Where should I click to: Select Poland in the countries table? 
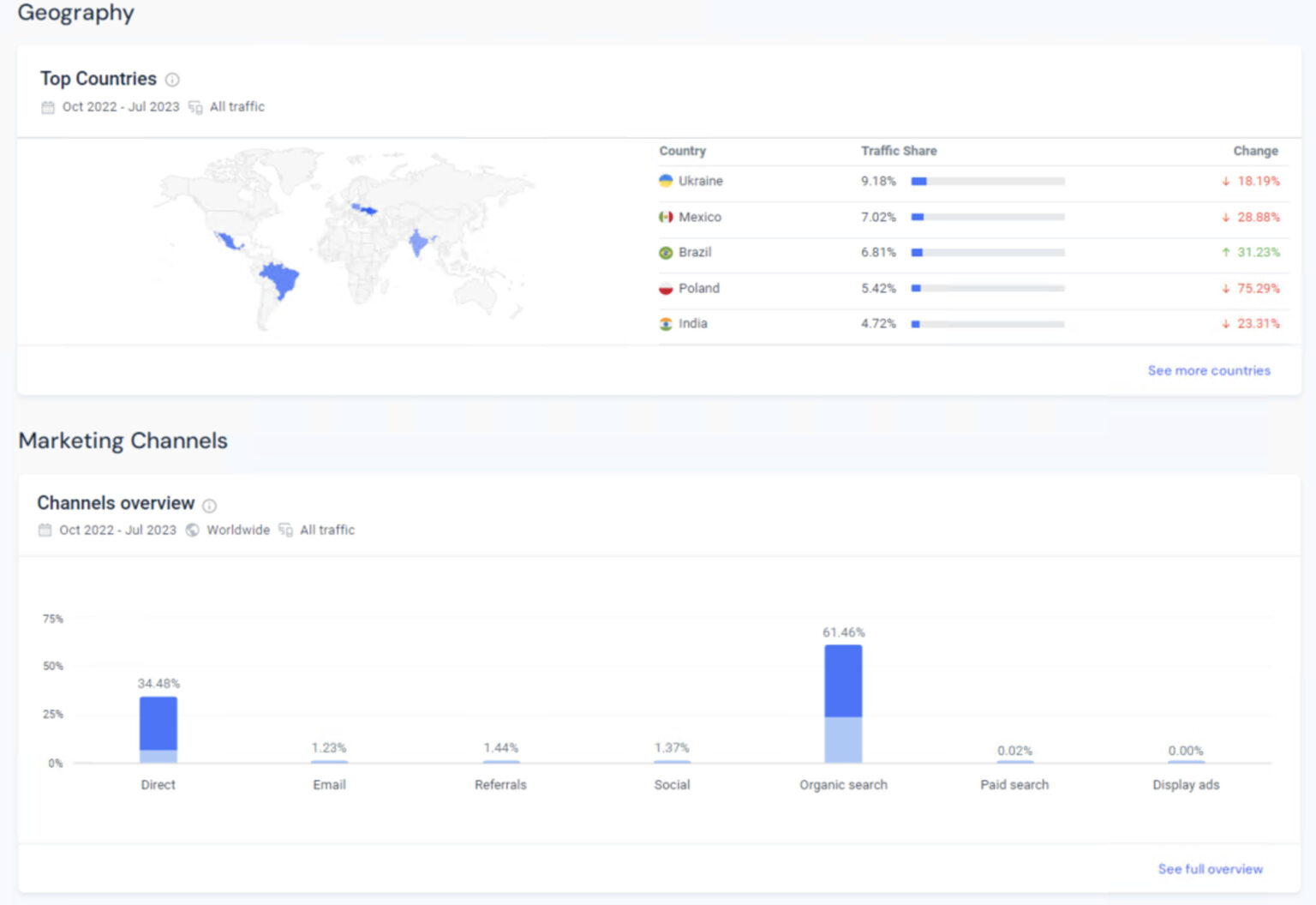tap(701, 288)
